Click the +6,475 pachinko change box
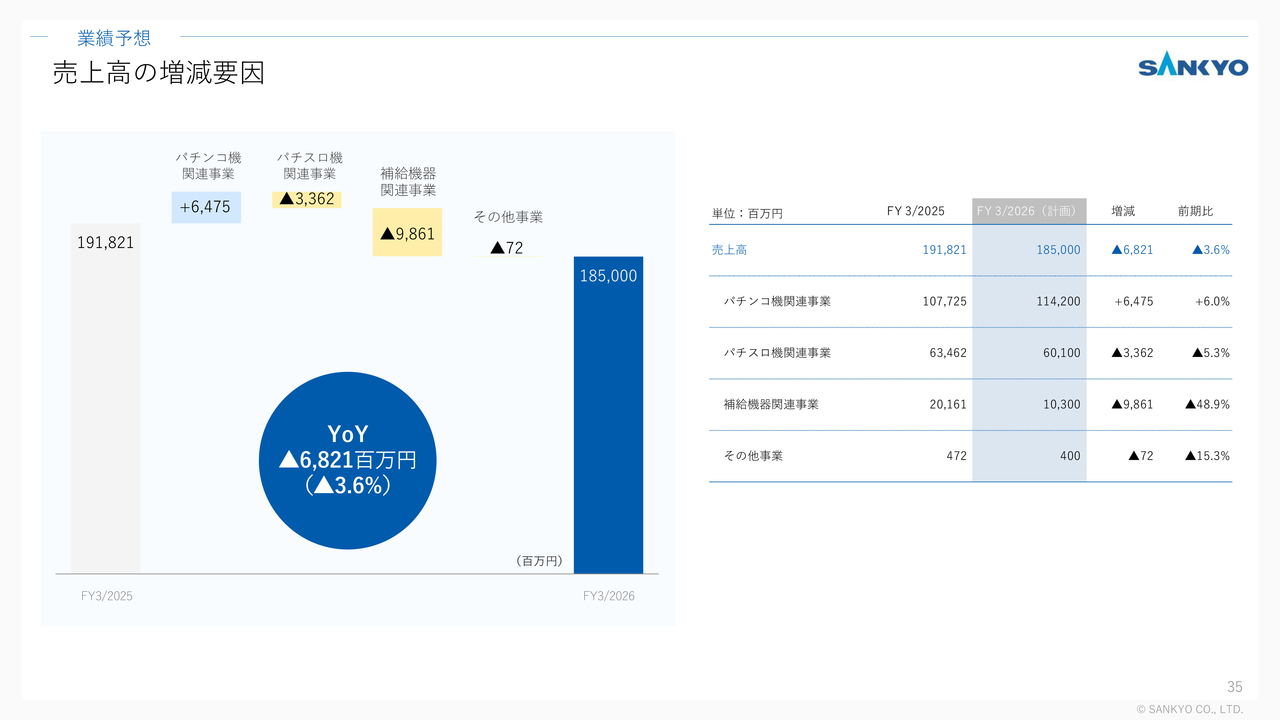1280x720 pixels. pos(206,207)
